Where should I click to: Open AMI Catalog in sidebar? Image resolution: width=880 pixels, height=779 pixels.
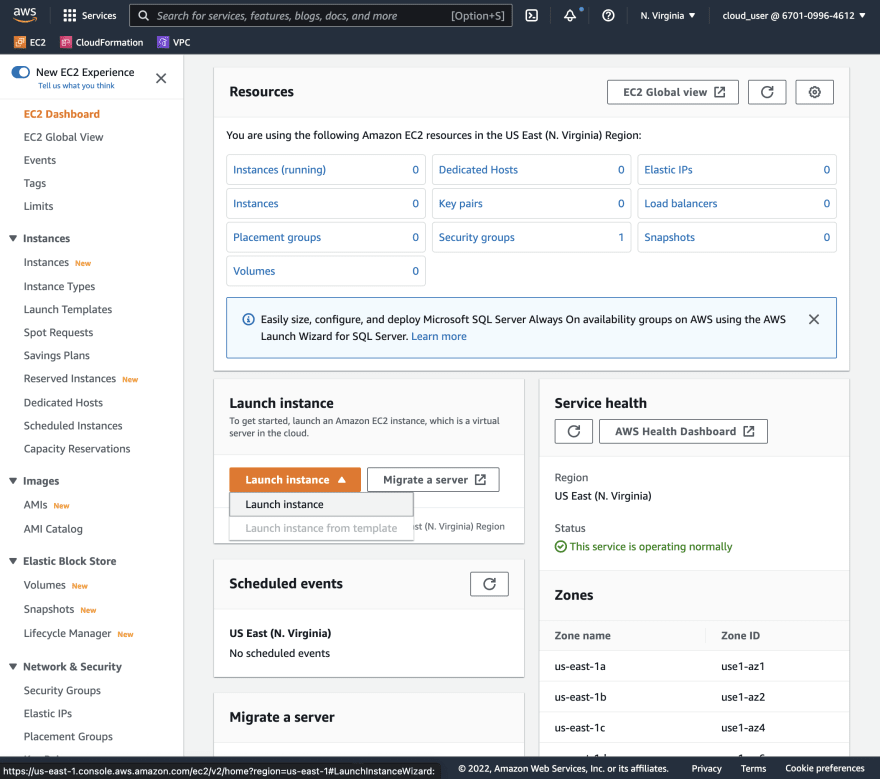coord(53,529)
